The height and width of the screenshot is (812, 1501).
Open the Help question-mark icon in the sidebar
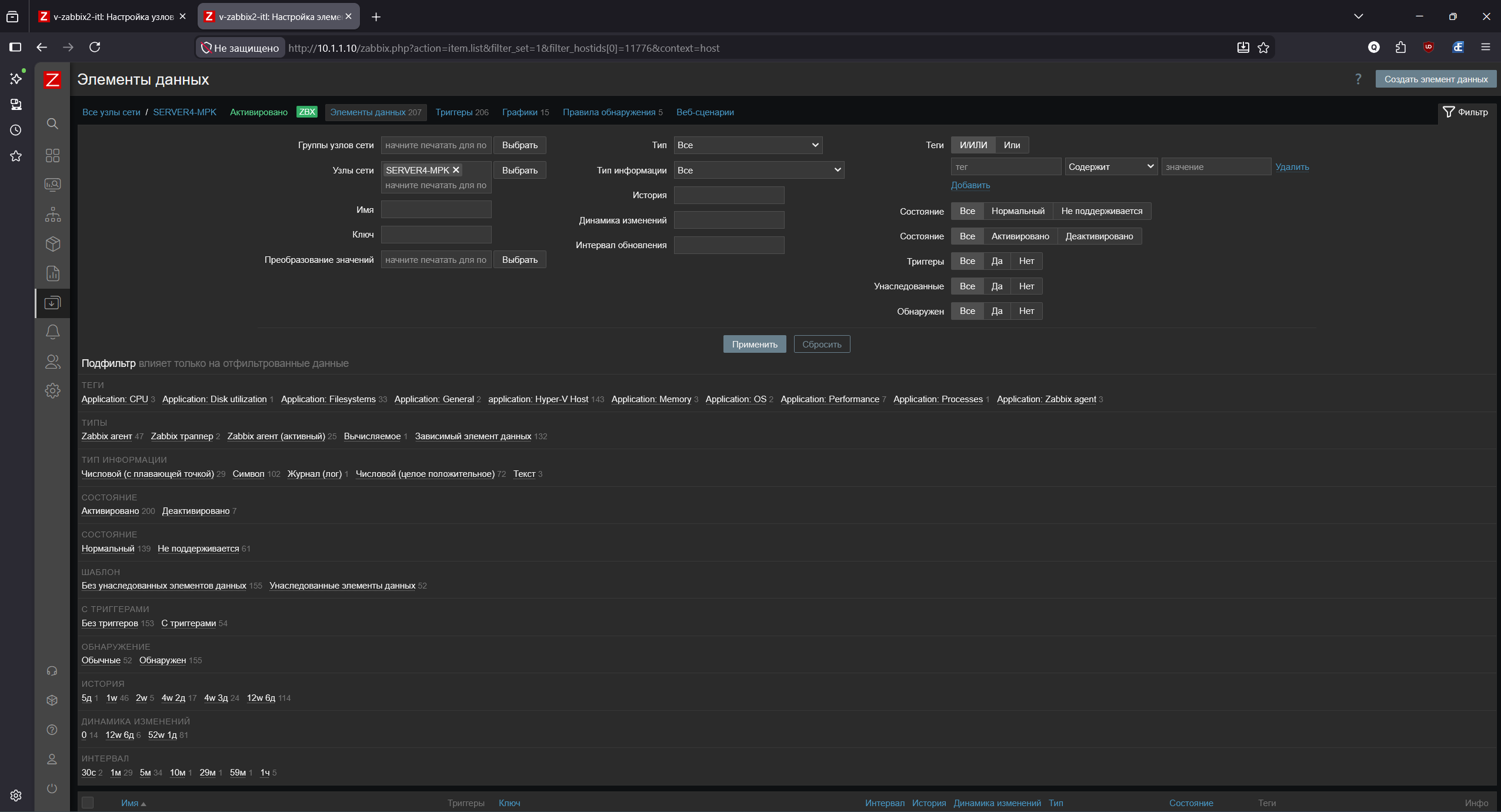[52, 730]
